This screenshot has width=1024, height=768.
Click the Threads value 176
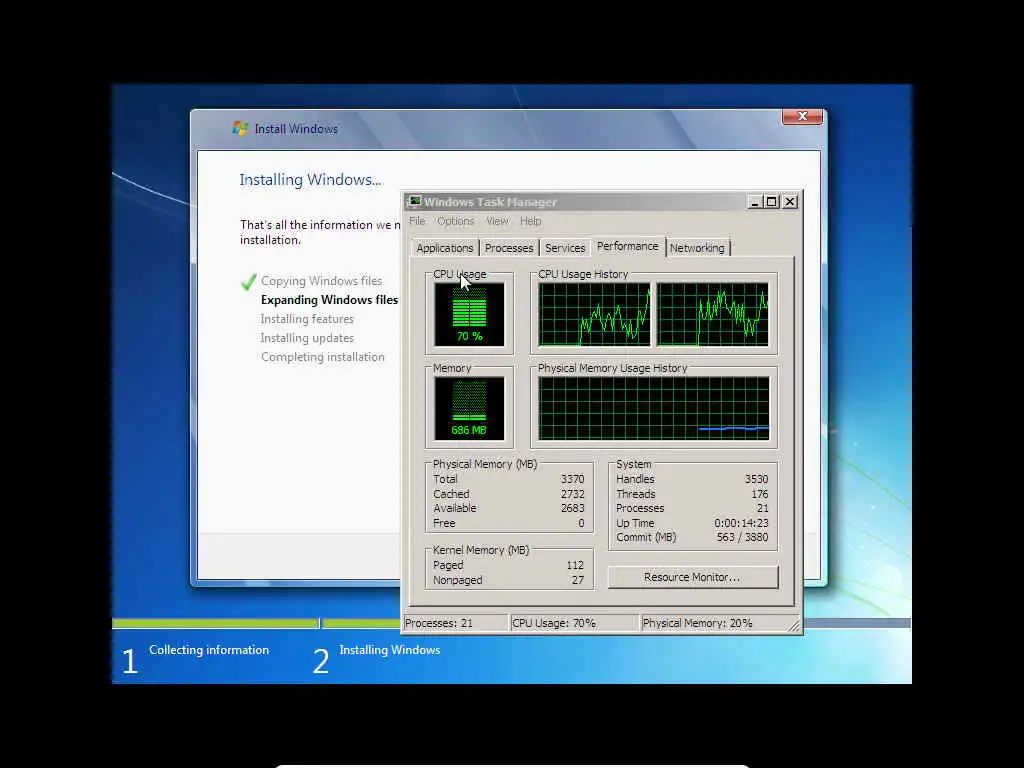pos(760,494)
